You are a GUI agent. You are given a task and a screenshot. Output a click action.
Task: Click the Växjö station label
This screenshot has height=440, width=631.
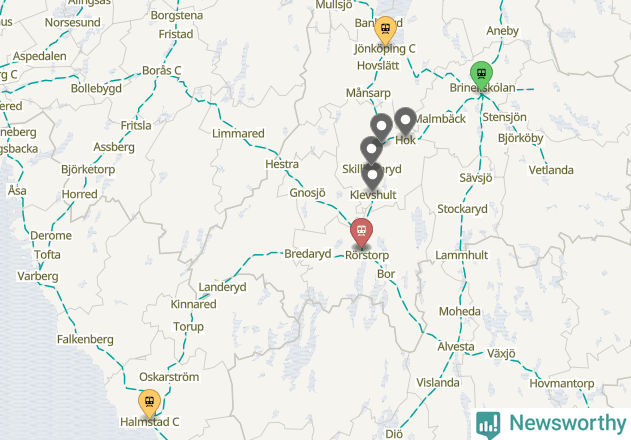pyautogui.click(x=501, y=353)
